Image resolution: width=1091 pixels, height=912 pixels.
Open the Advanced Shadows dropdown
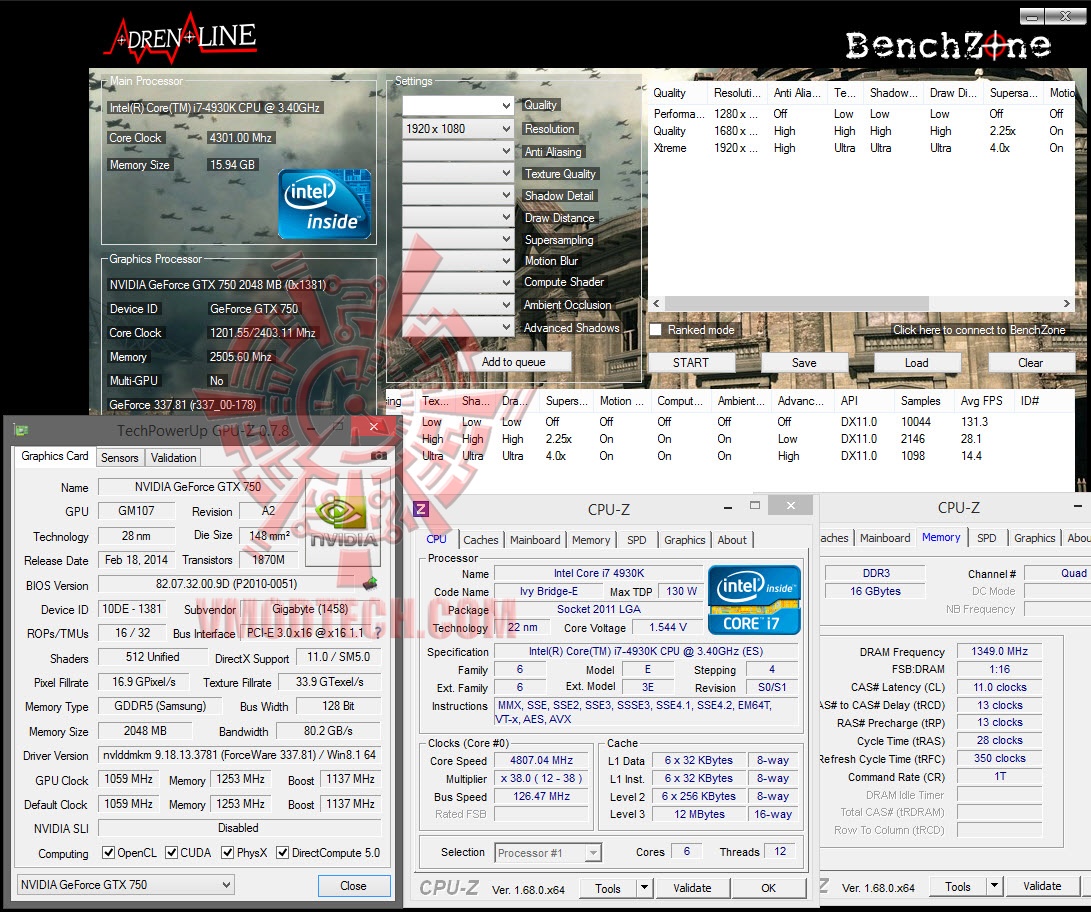tap(459, 326)
